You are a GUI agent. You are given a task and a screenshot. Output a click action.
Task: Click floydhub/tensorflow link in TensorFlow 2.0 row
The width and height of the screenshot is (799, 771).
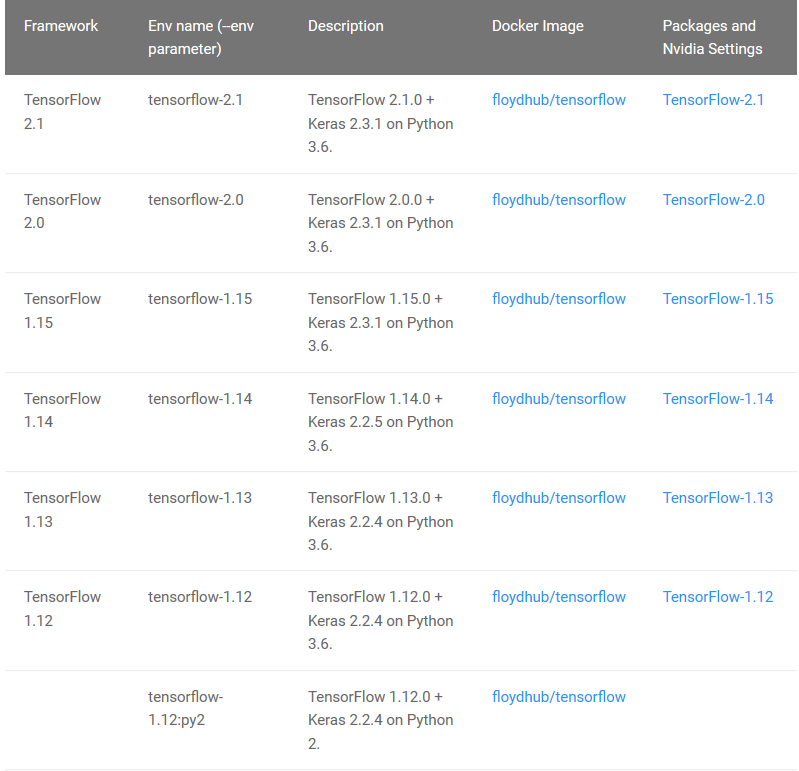(558, 199)
